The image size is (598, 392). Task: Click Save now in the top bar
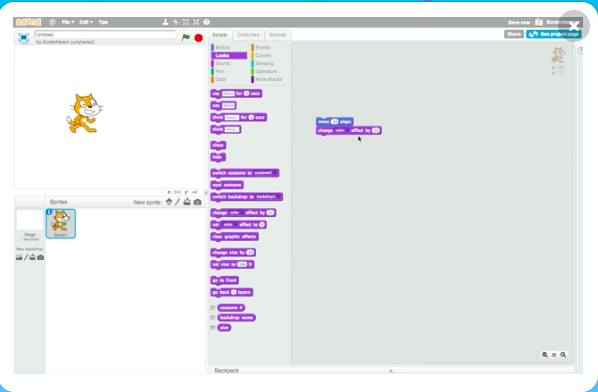(x=519, y=22)
